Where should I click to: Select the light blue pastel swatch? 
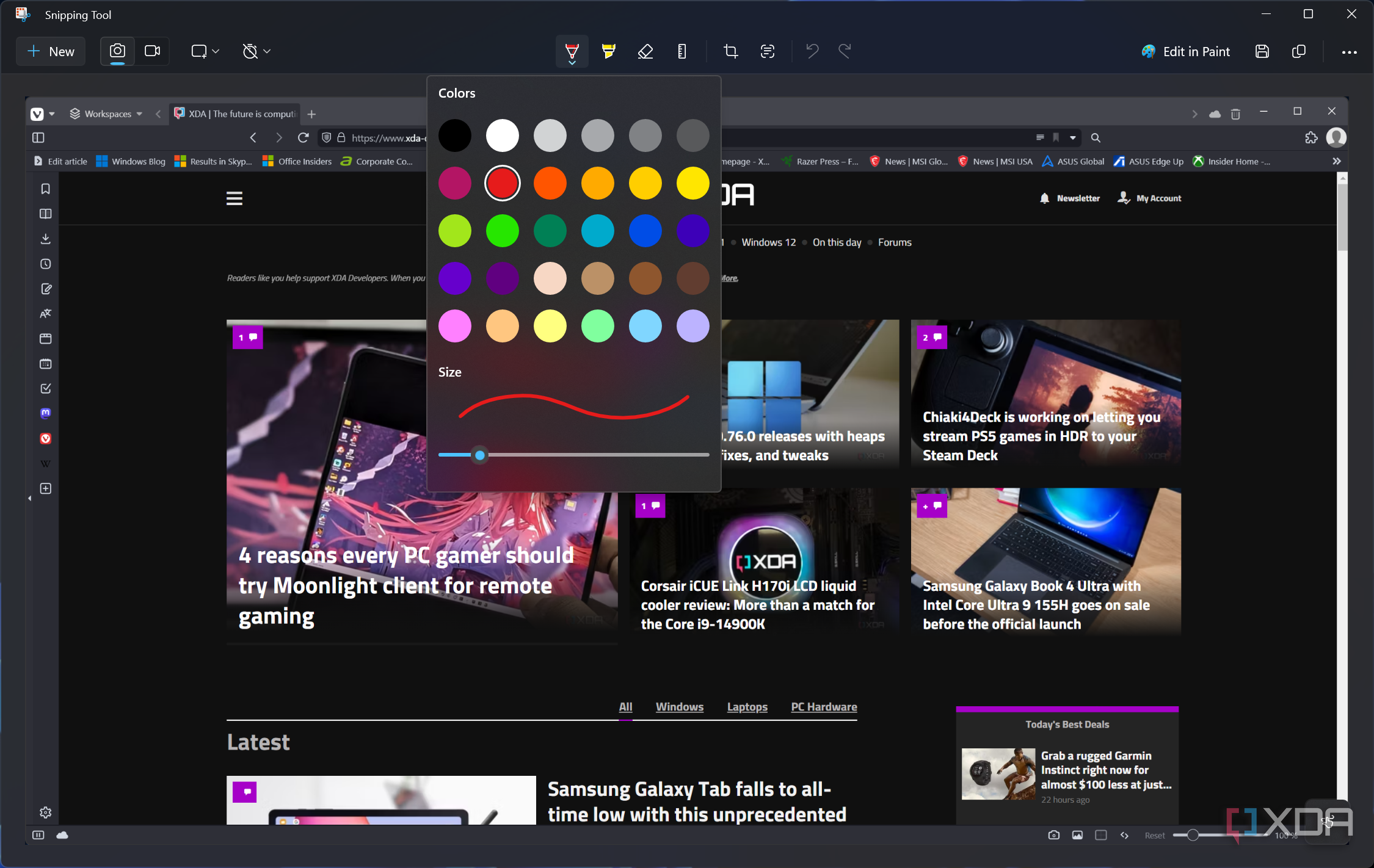click(x=645, y=326)
